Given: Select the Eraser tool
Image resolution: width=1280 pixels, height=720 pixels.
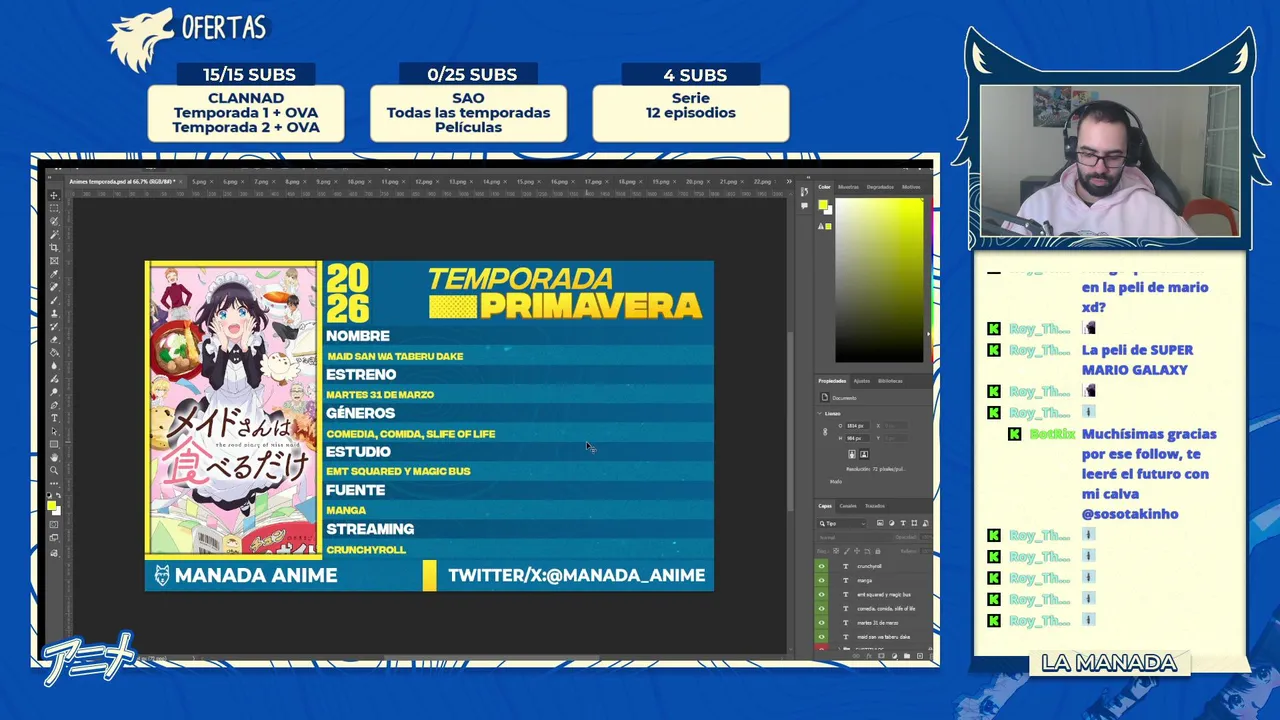Looking at the screenshot, I should [54, 340].
